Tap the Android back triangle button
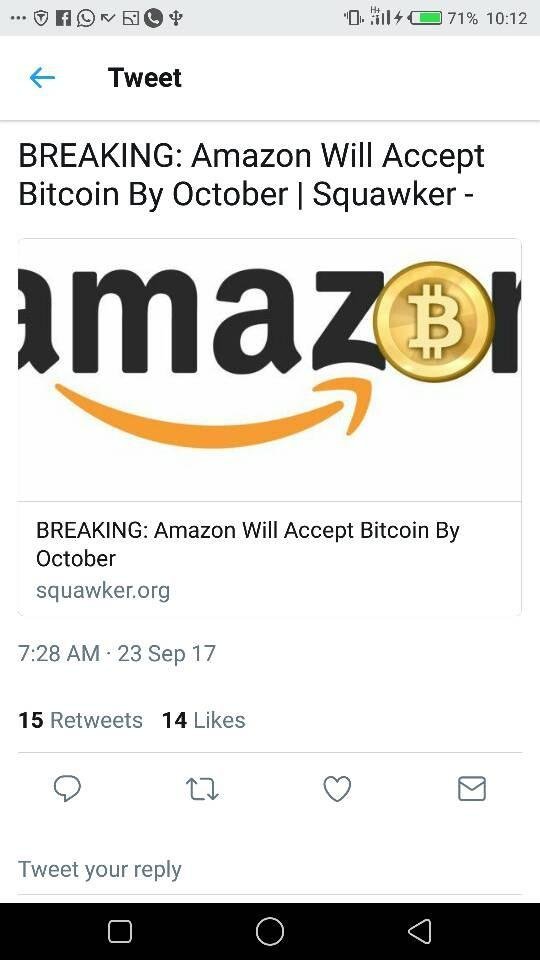The height and width of the screenshot is (960, 540). click(420, 931)
